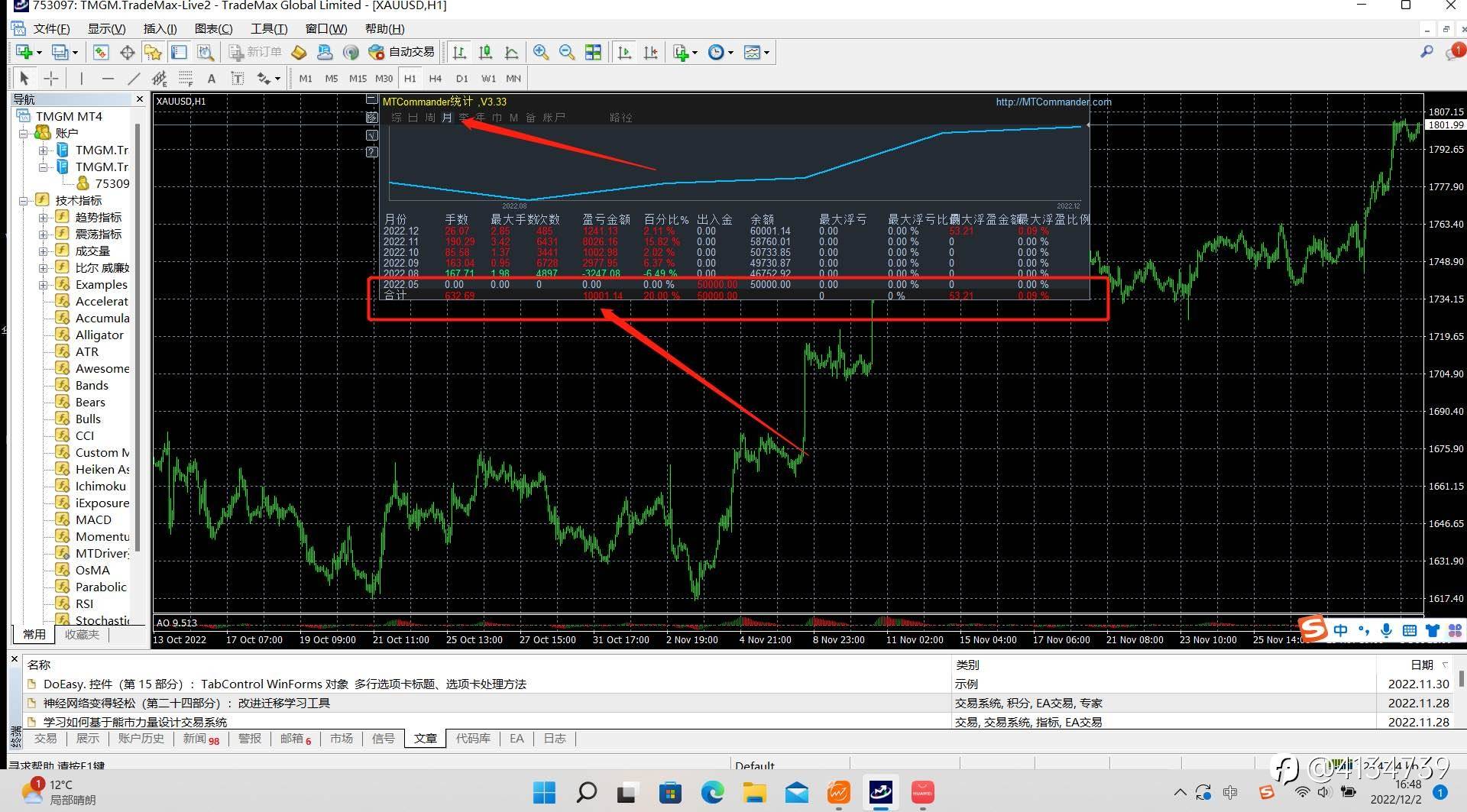This screenshot has width=1467, height=812.
Task: Switch MTCommander stats to 周 view
Action: (430, 118)
